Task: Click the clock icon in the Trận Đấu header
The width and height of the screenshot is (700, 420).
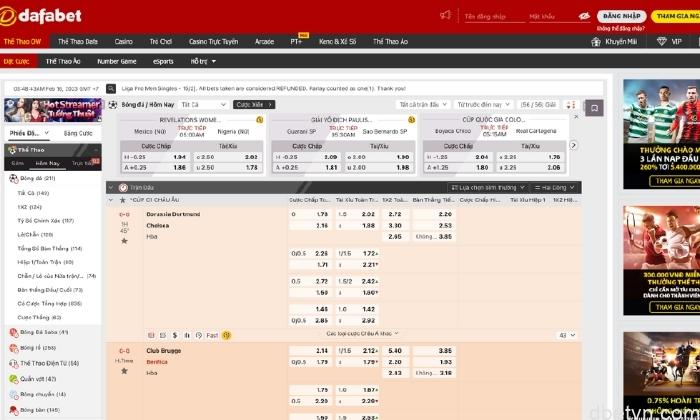Action: [x=124, y=188]
